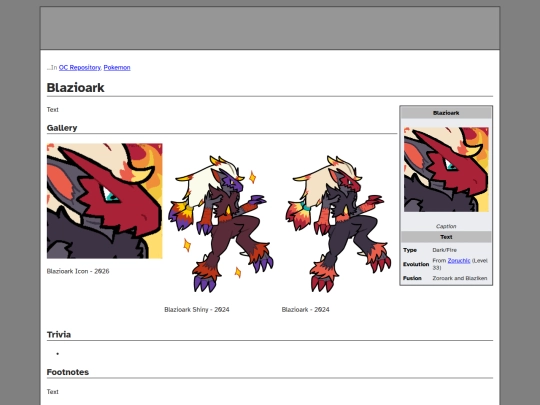This screenshot has height=405, width=540.
Task: Click the Trivia section heading
Action: tap(59, 335)
